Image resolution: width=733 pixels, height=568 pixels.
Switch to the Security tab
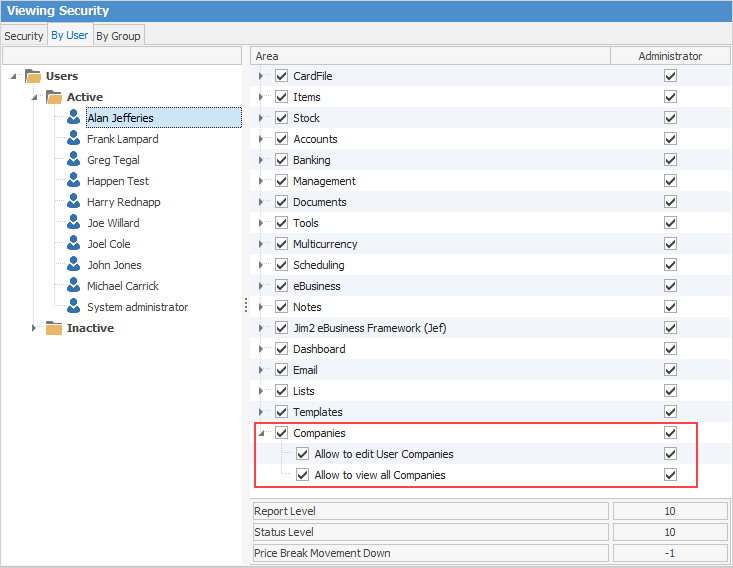pyautogui.click(x=24, y=36)
